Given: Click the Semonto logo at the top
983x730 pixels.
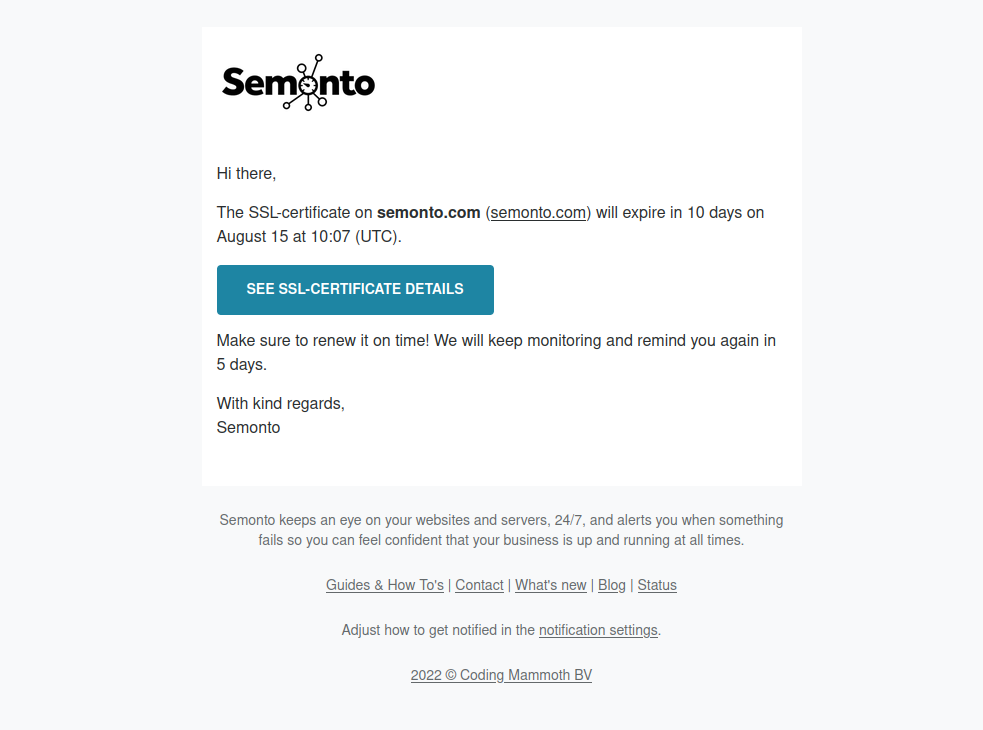Looking at the screenshot, I should click(298, 82).
